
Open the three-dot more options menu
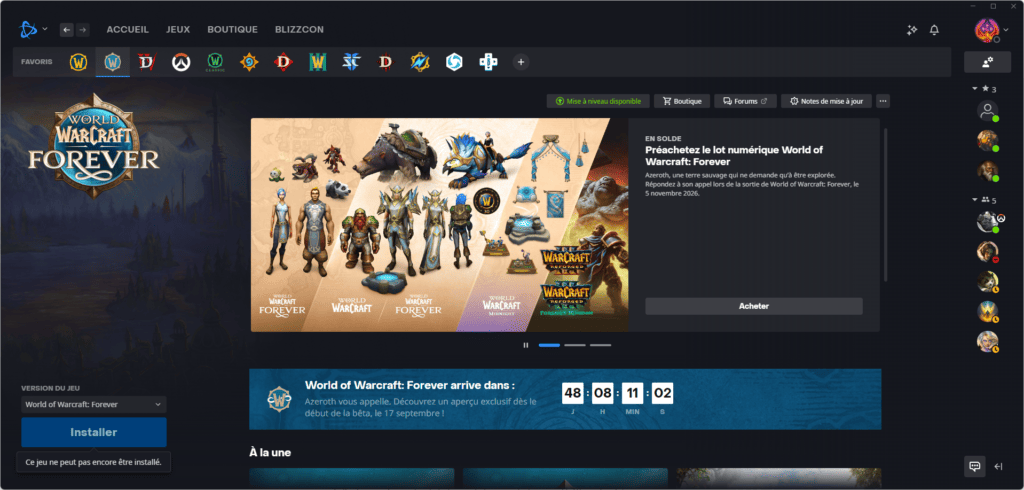pos(883,101)
